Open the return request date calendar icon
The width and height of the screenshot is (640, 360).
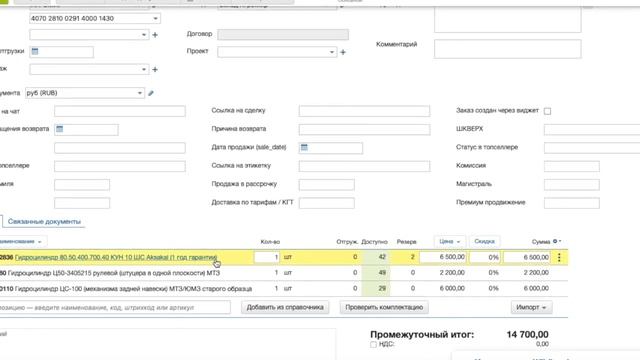click(x=60, y=129)
